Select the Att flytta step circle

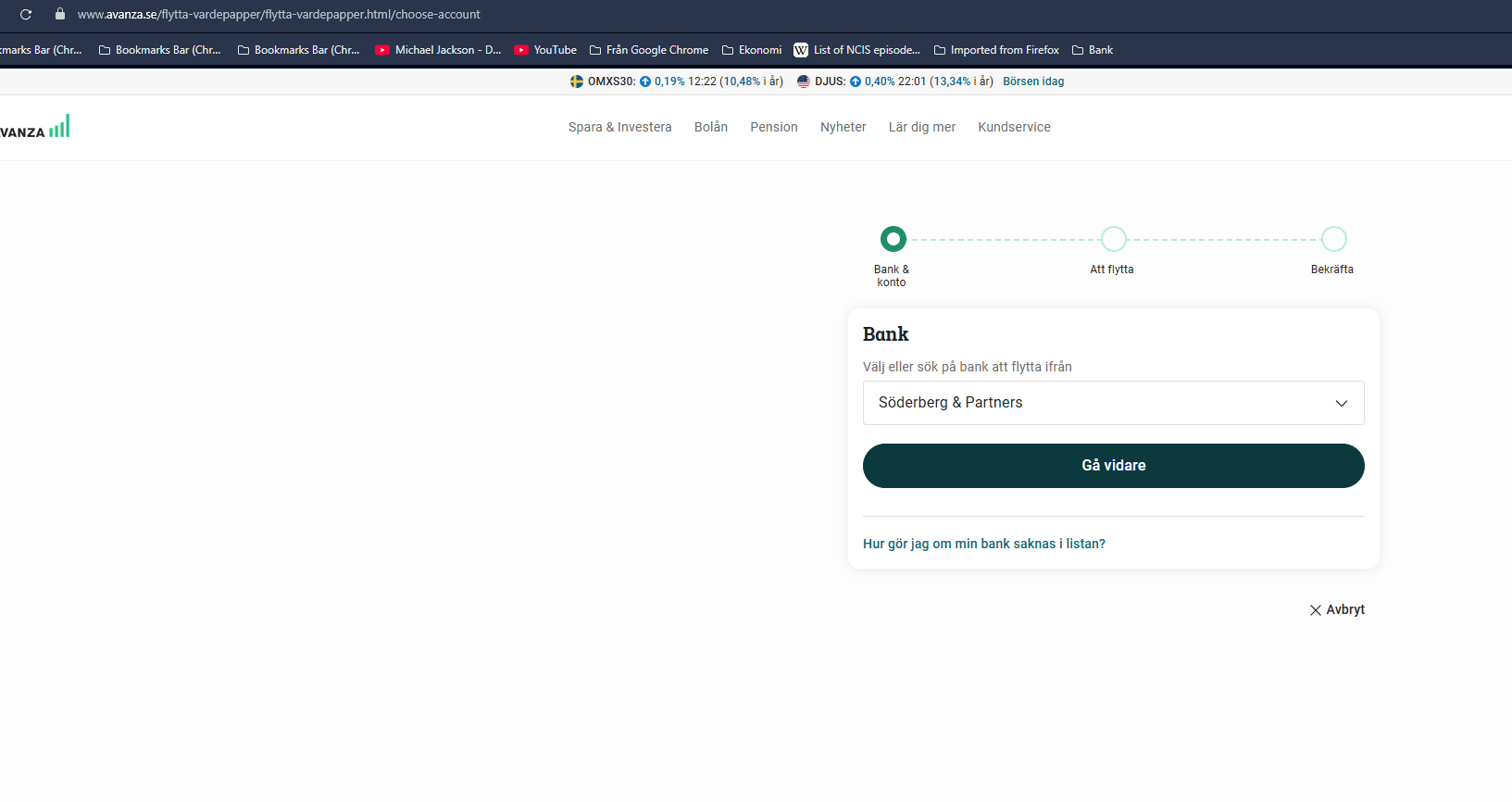coord(1113,239)
